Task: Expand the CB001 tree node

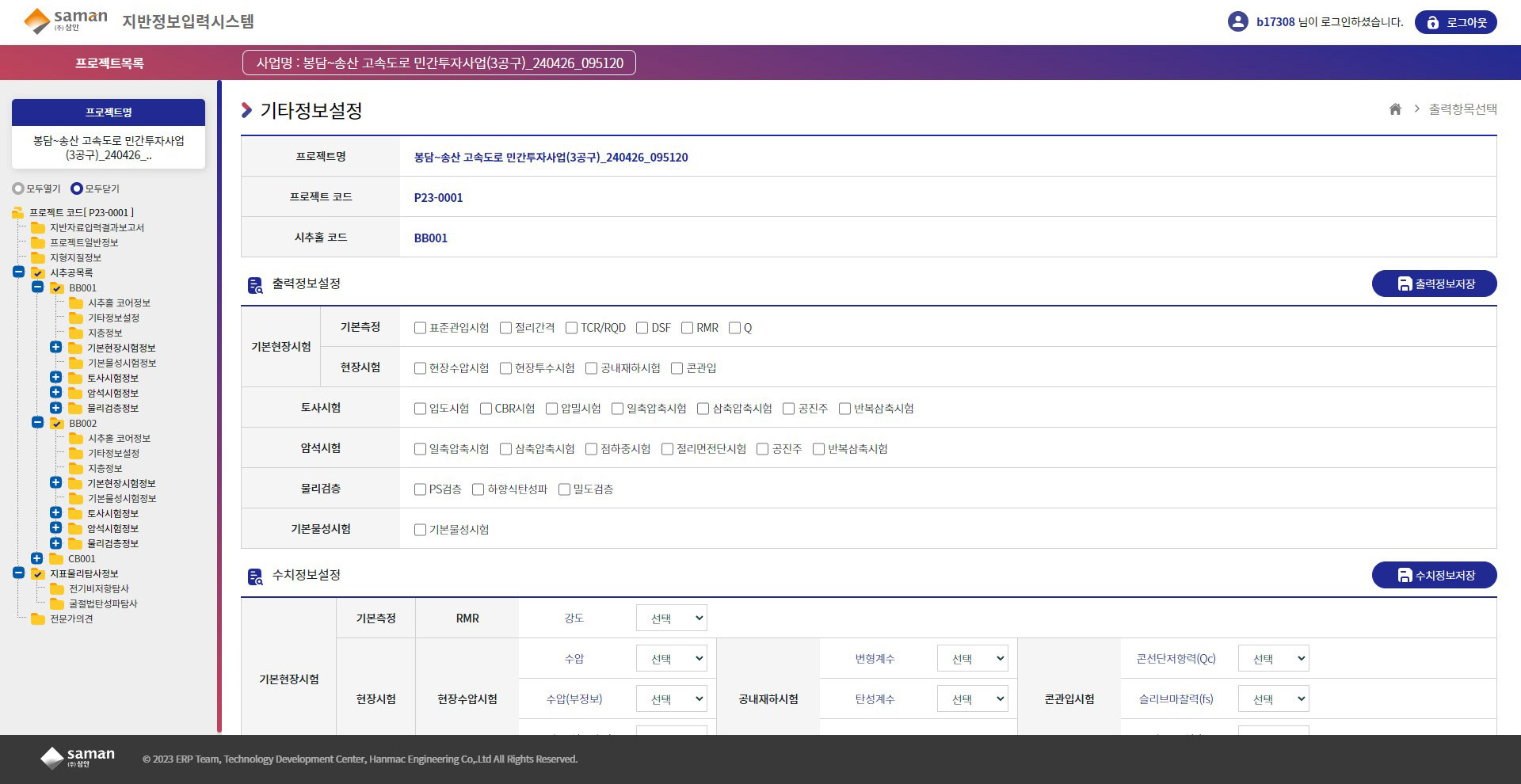Action: click(37, 558)
